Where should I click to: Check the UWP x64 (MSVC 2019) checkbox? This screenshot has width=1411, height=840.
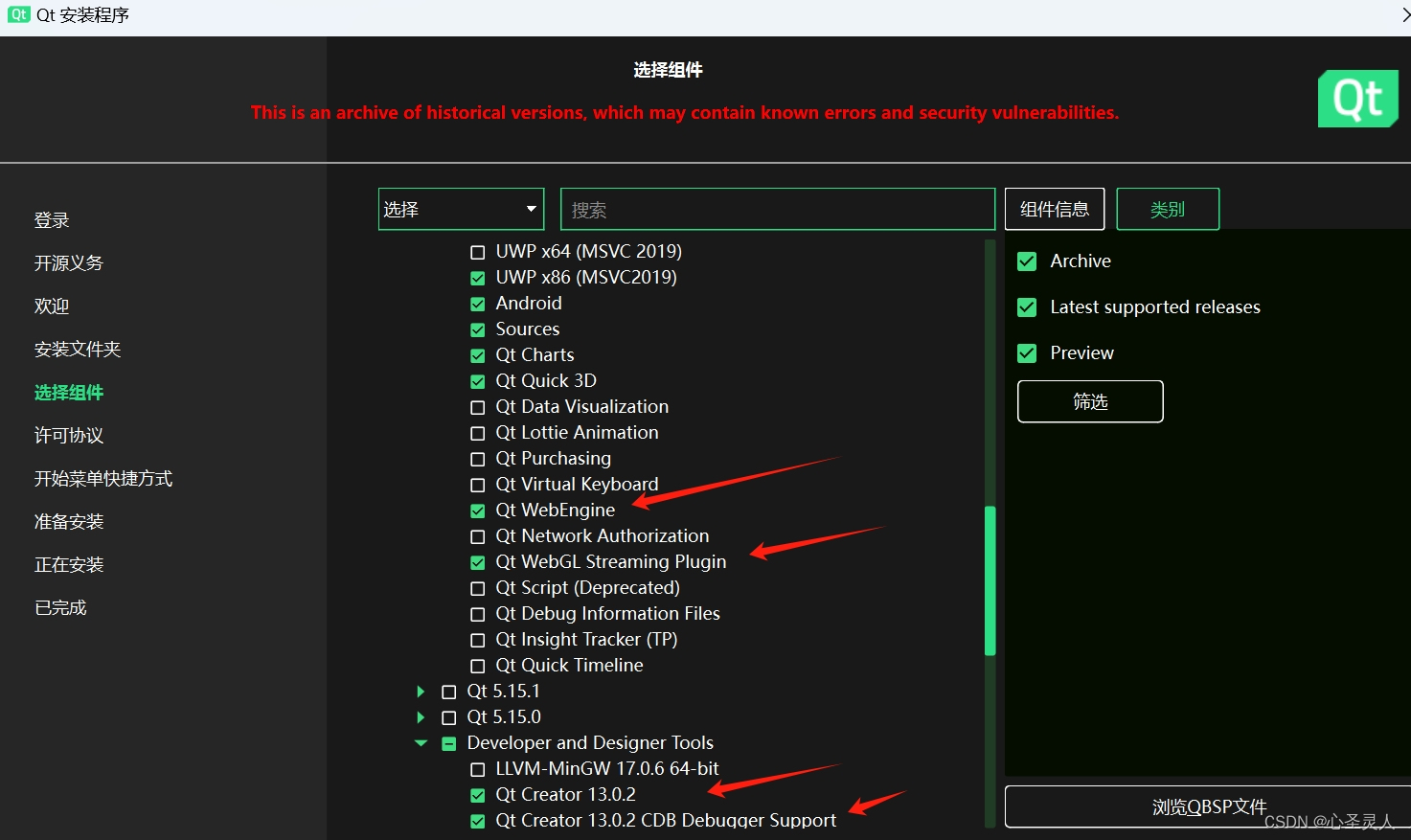478,253
